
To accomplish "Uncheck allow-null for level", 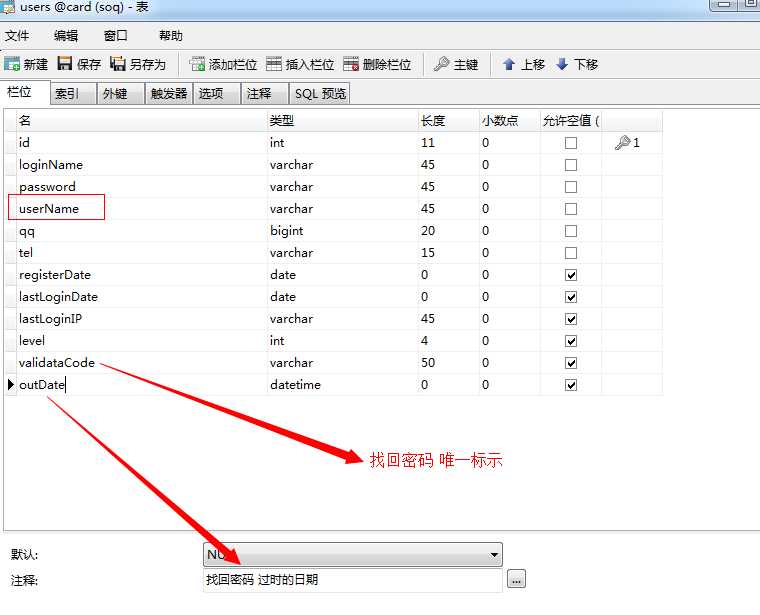I will [x=571, y=341].
